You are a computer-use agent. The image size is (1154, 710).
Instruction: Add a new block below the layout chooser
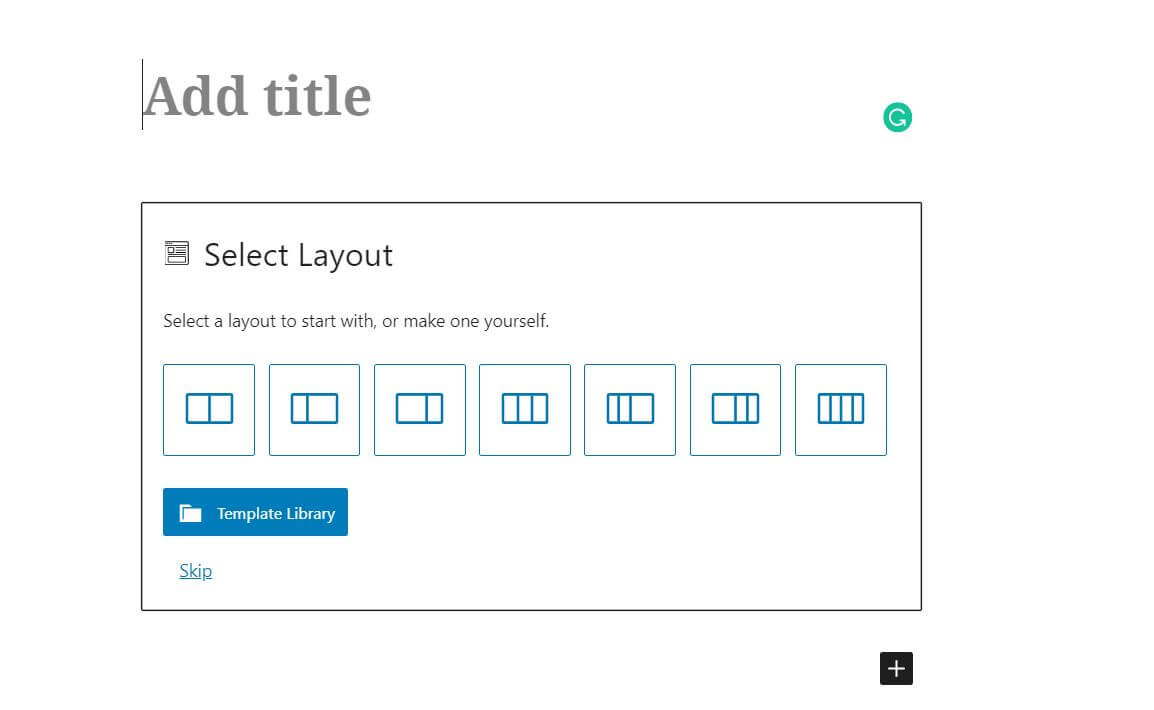896,668
